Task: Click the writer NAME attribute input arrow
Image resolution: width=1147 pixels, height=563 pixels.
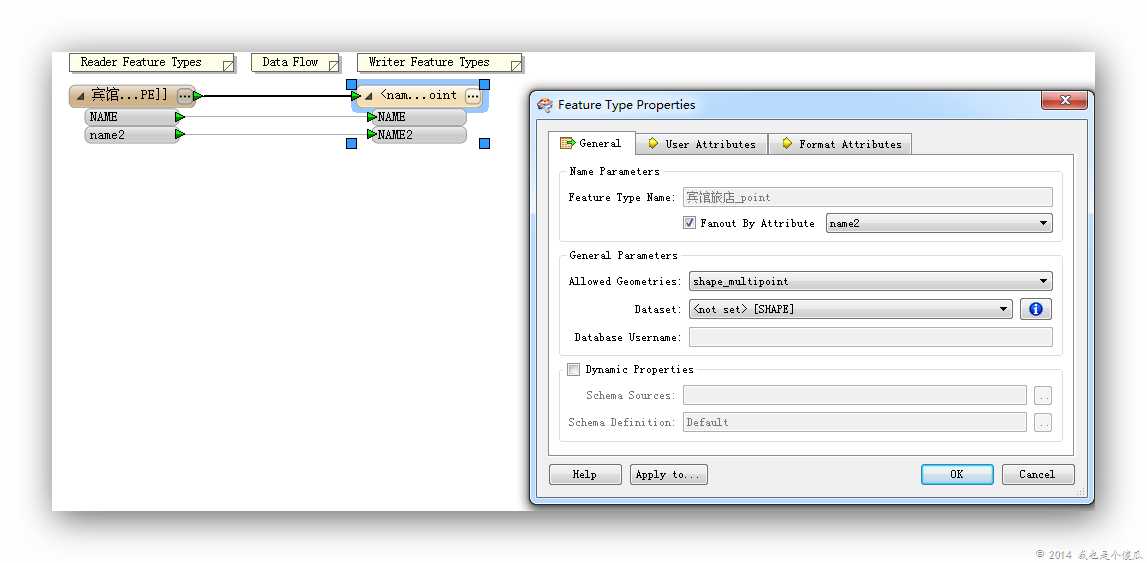Action: (372, 116)
